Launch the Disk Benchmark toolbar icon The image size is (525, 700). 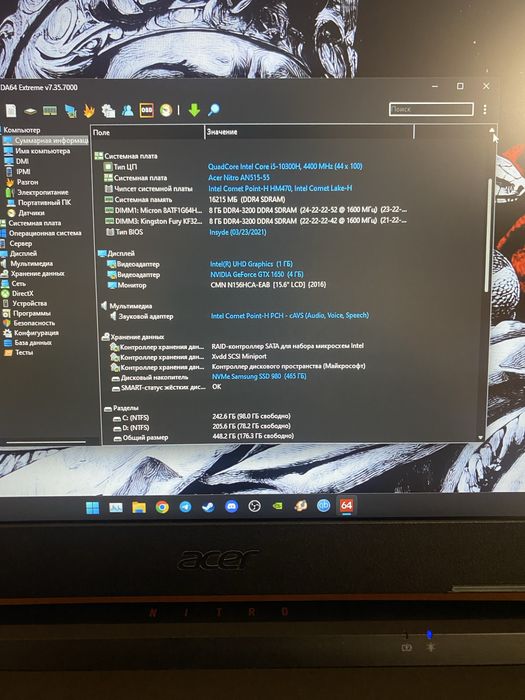coord(30,111)
